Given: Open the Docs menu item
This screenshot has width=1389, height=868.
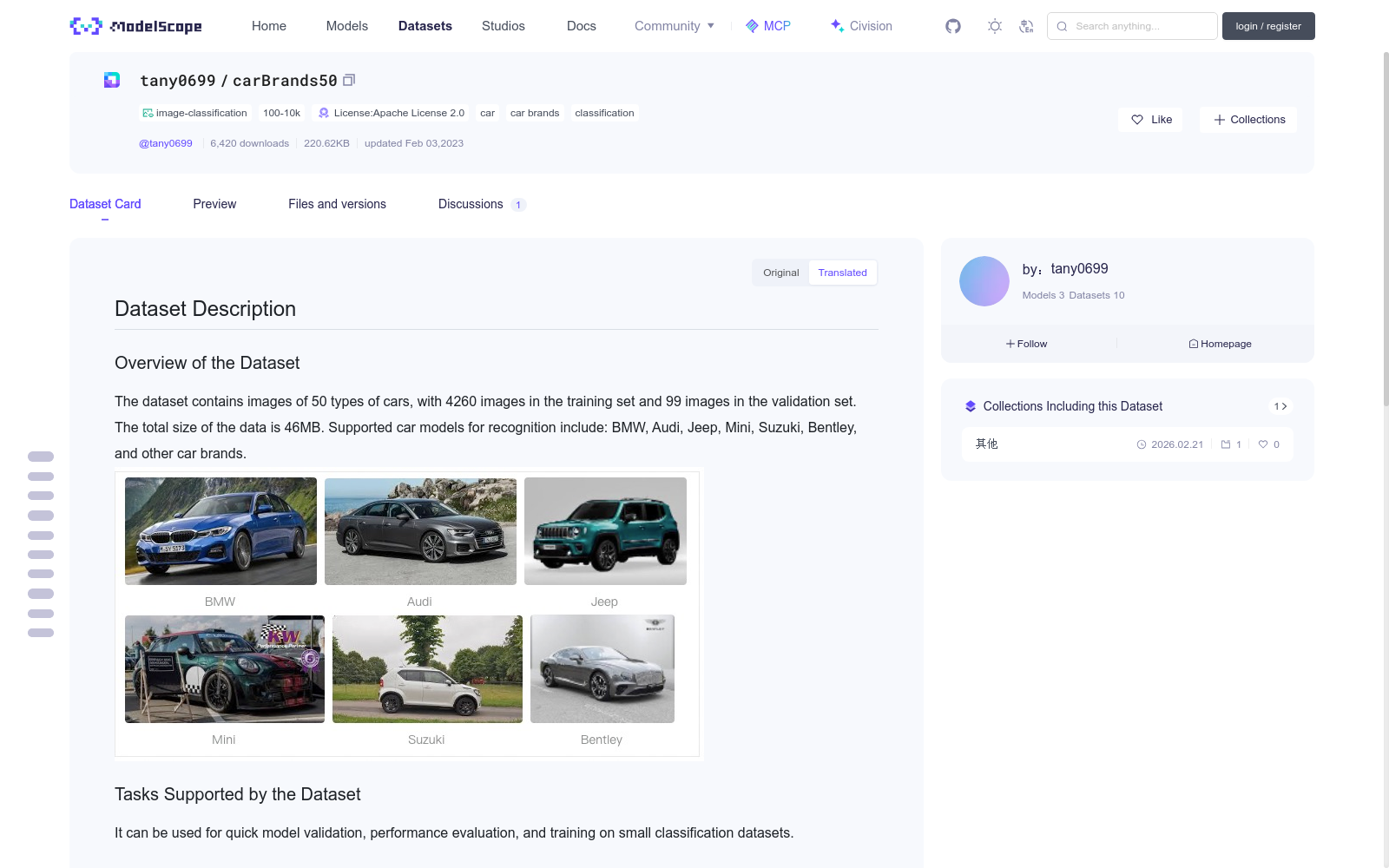Looking at the screenshot, I should [582, 26].
